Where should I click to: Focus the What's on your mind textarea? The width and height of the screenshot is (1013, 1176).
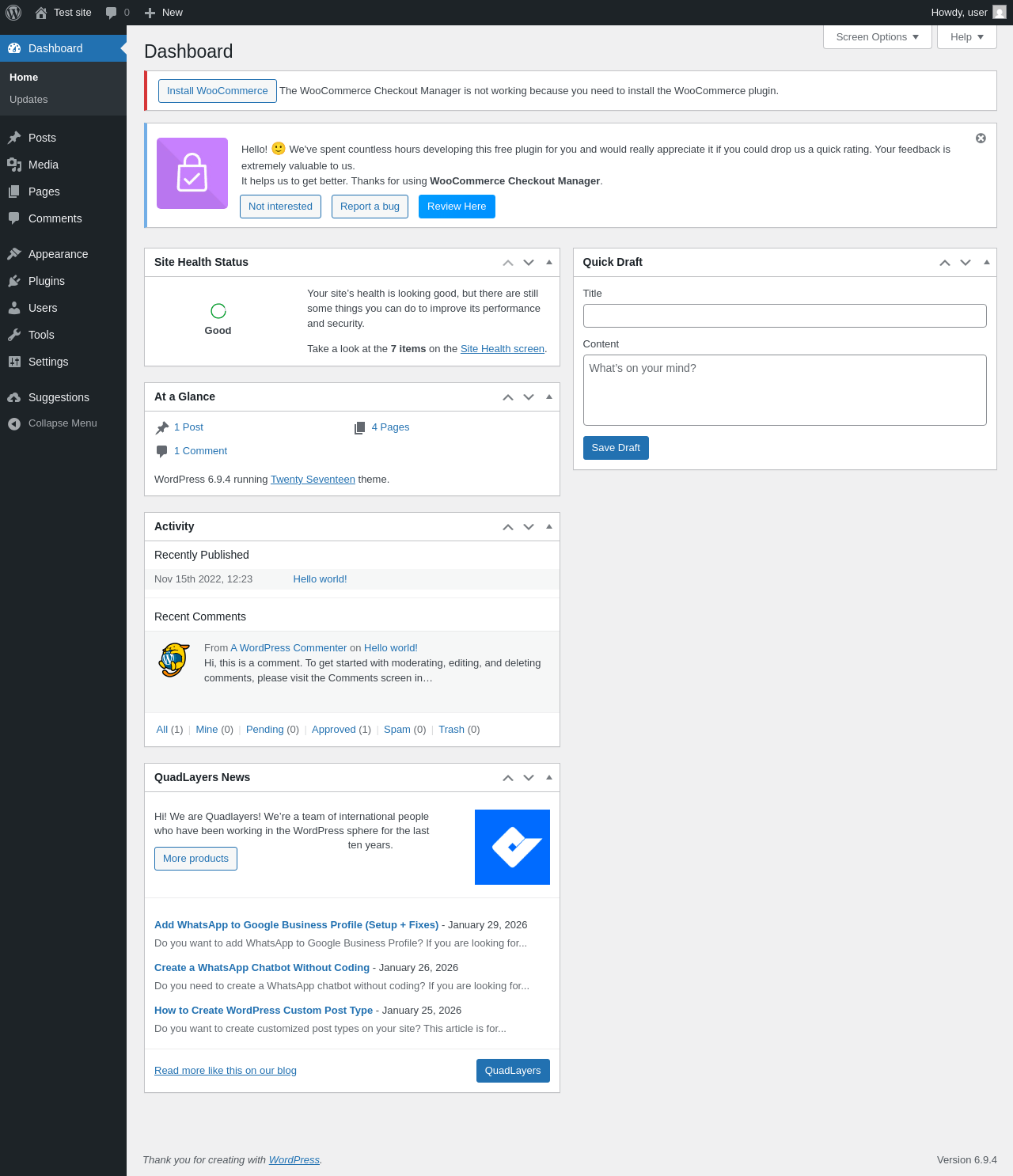[785, 390]
